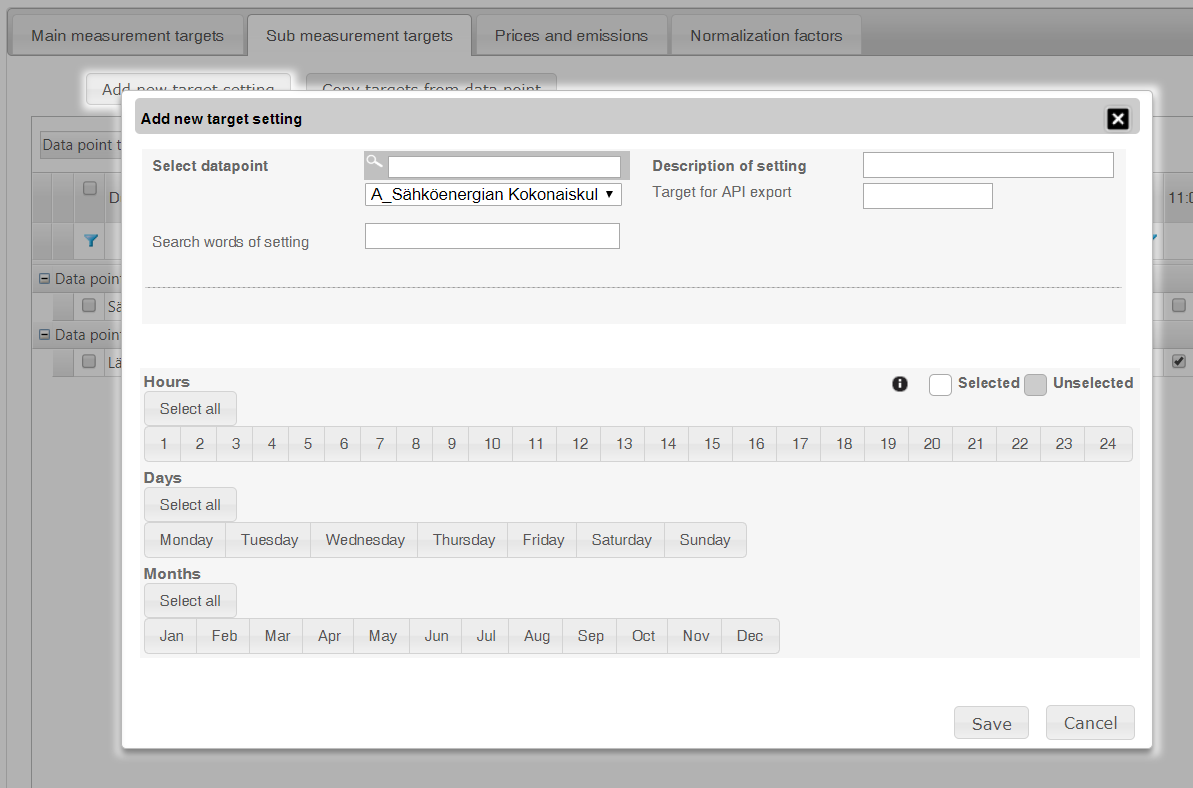Toggle Monday in Days

click(x=186, y=540)
